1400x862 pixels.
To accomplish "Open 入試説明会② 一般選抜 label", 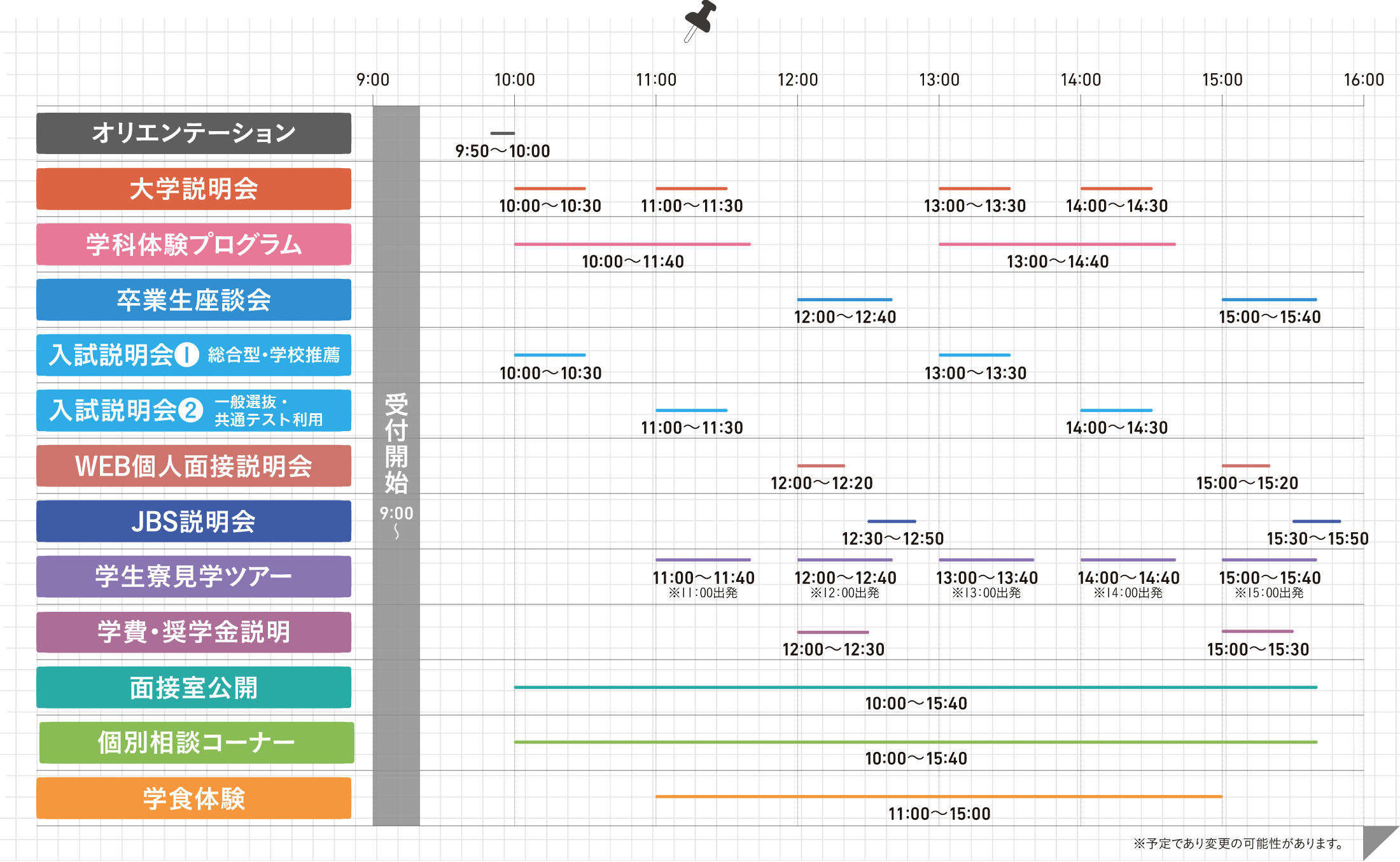I will pyautogui.click(x=193, y=411).
